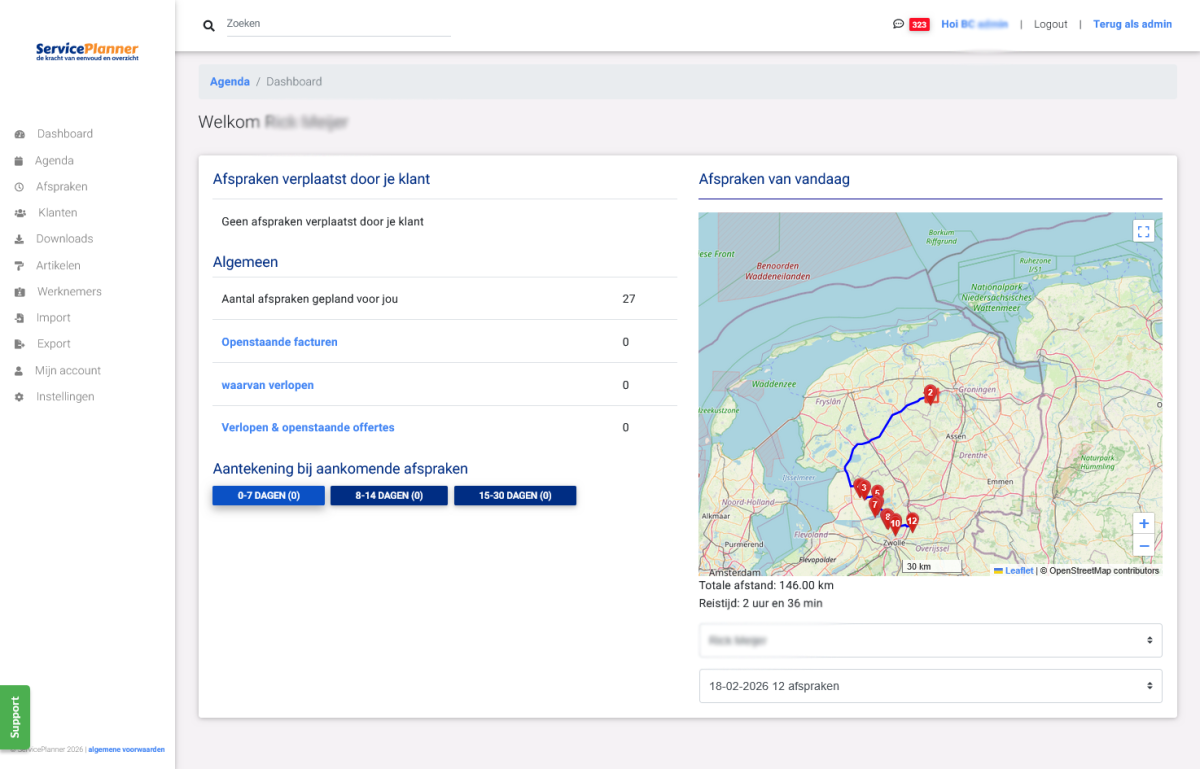
Task: Open the Openstaande facturen link
Action: [279, 342]
